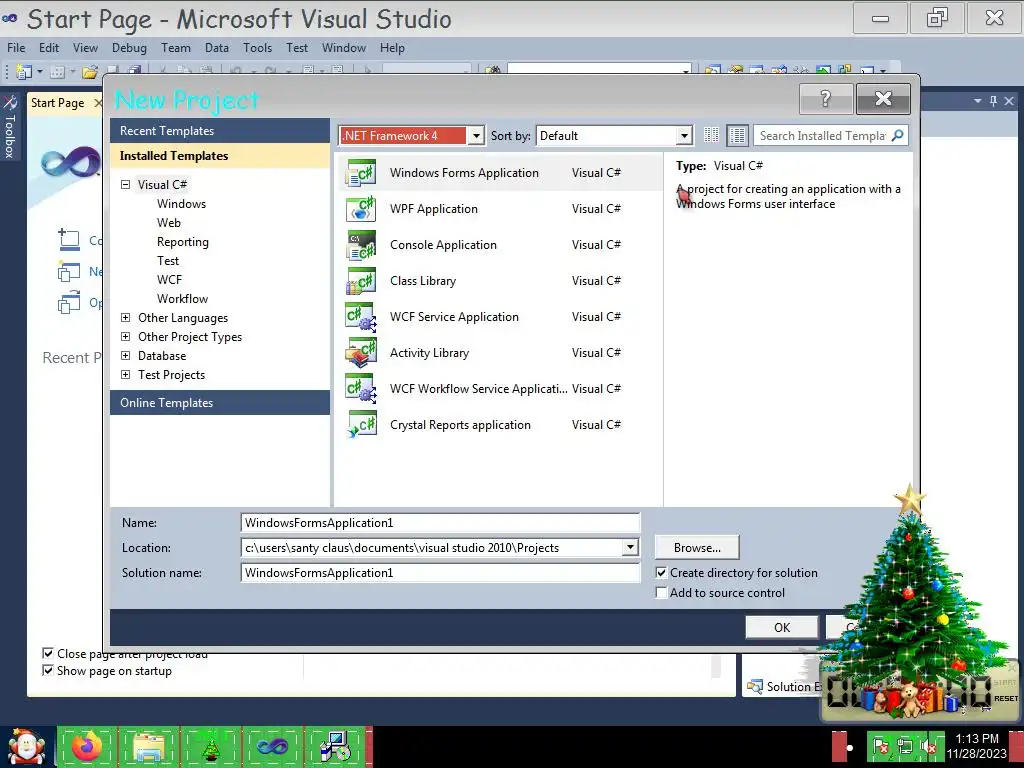The height and width of the screenshot is (768, 1024).
Task: Pick the Console Application template icon
Action: click(x=360, y=245)
